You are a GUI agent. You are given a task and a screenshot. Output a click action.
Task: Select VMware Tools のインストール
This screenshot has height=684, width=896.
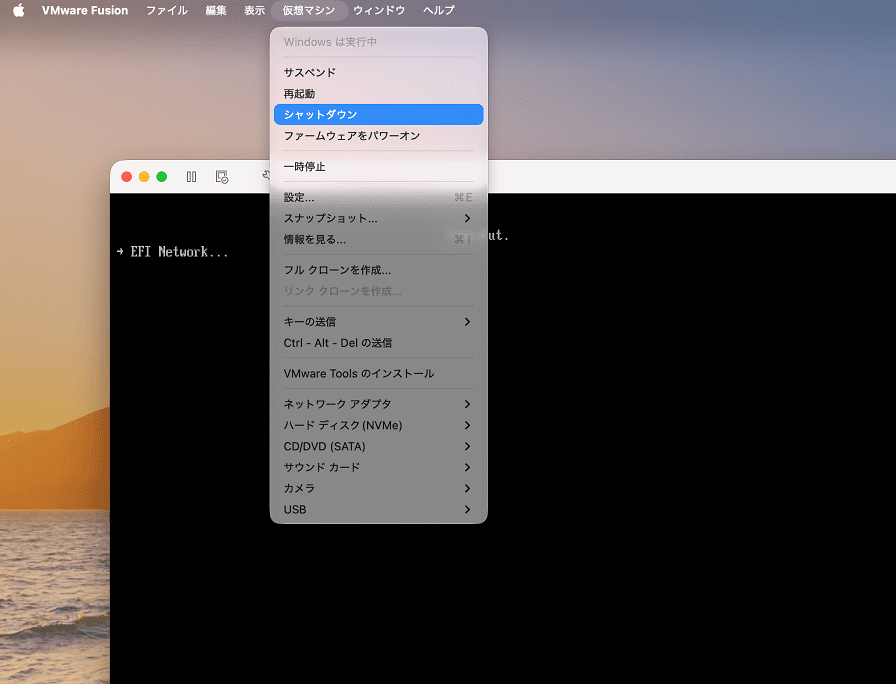pyautogui.click(x=379, y=374)
